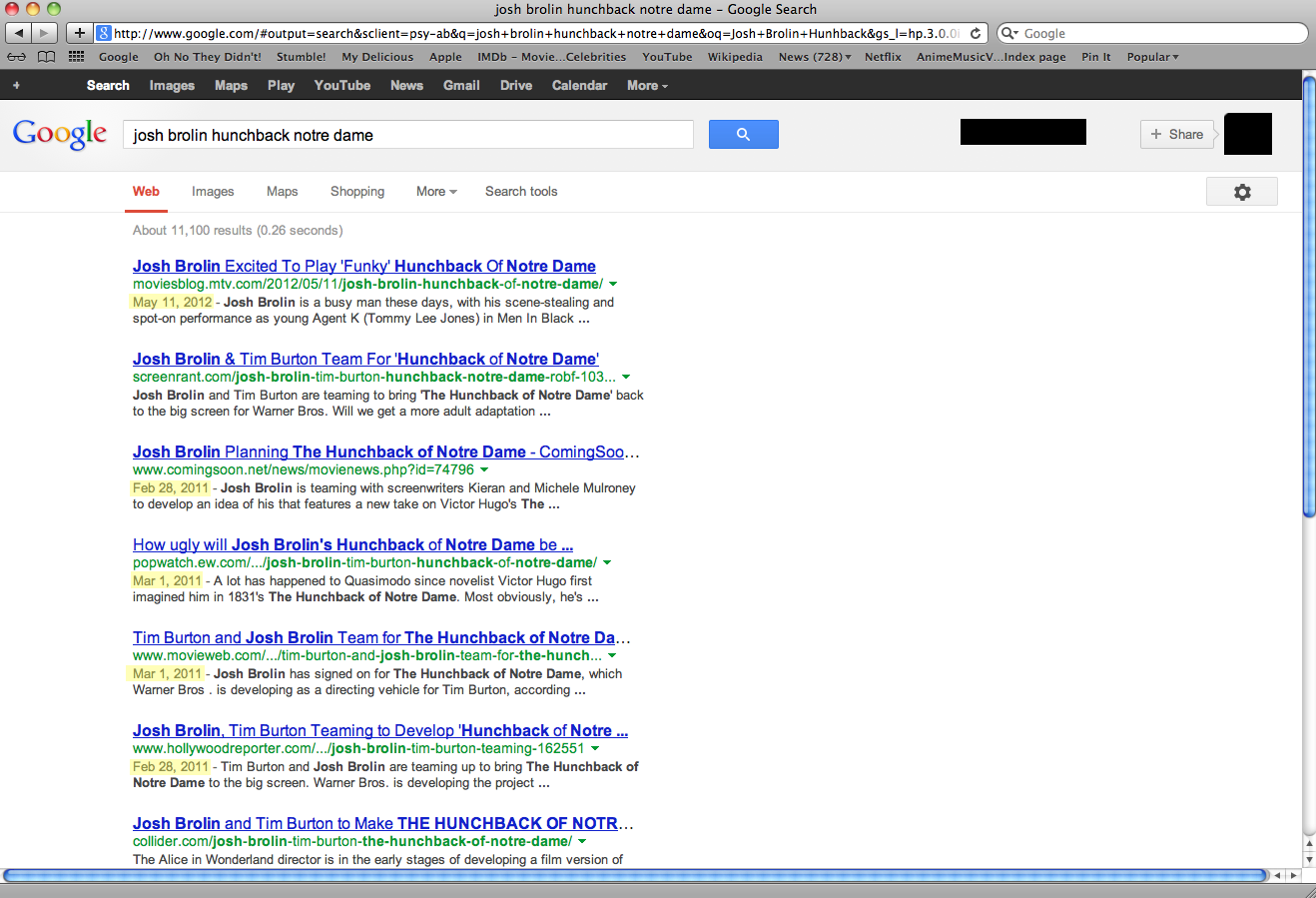The image size is (1316, 898).
Task: Open the Top Sites grid icon
Action: pos(76,57)
